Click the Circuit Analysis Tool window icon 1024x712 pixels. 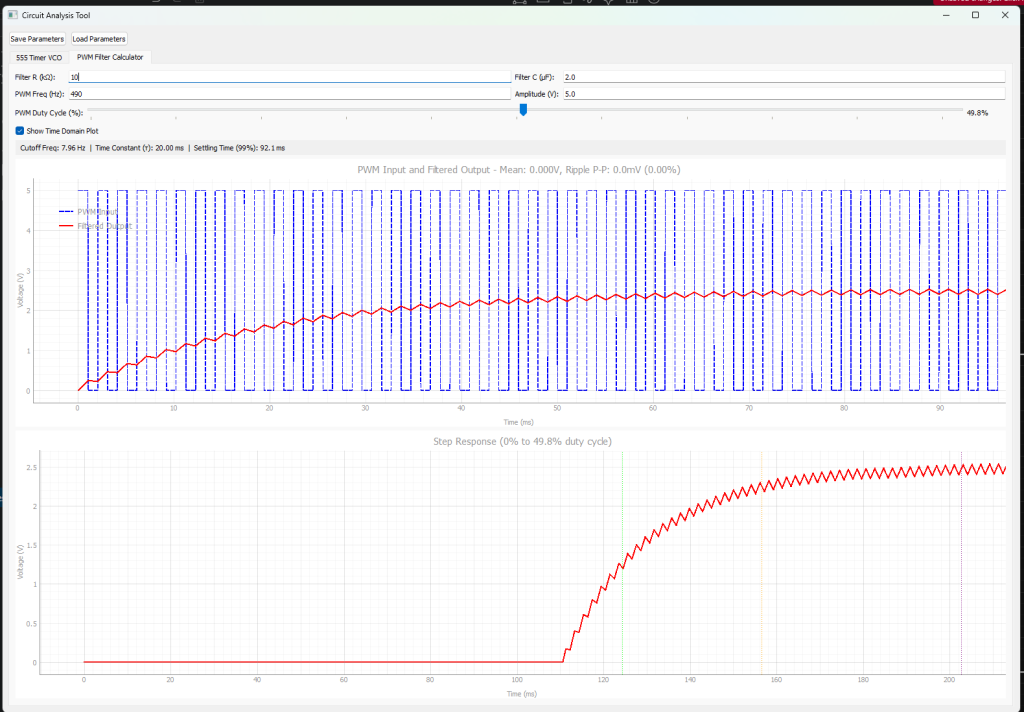13,15
